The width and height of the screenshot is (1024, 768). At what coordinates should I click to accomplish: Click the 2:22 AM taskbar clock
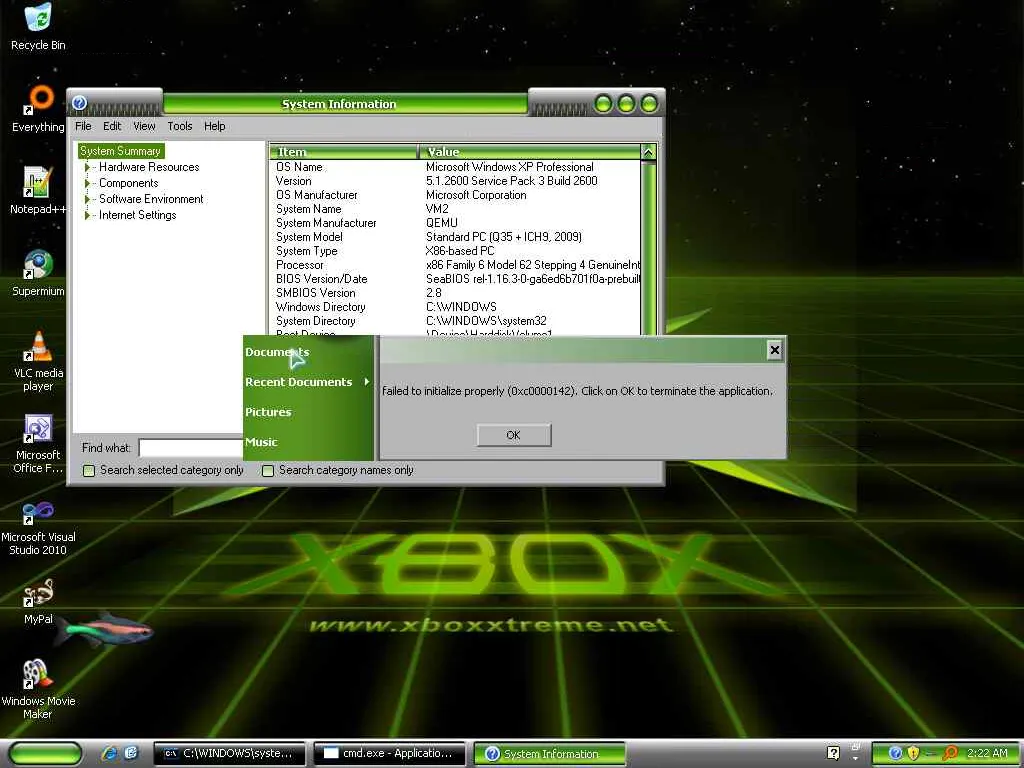pyautogui.click(x=987, y=753)
